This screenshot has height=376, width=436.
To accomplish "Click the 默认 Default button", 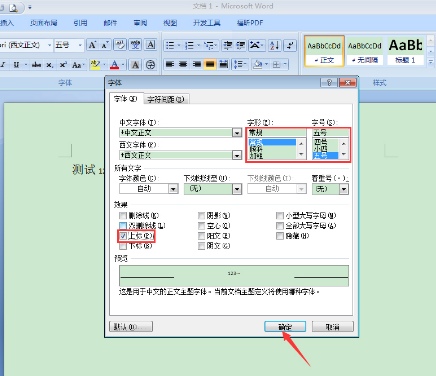I will [x=131, y=327].
